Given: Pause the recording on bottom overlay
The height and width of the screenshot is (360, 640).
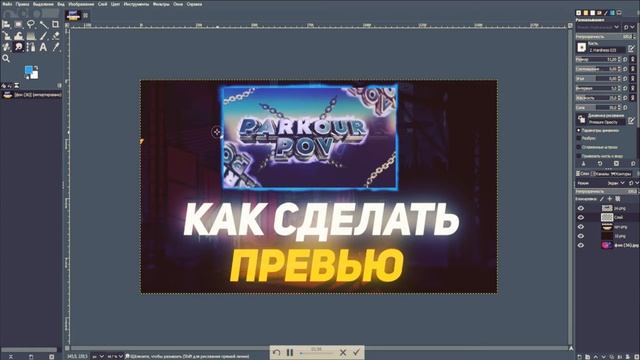Looking at the screenshot, I should [289, 352].
